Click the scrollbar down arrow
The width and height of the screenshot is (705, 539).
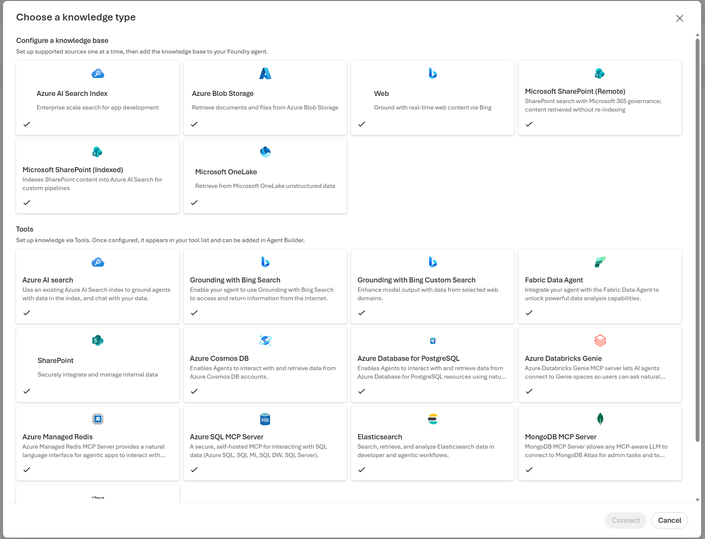697,499
